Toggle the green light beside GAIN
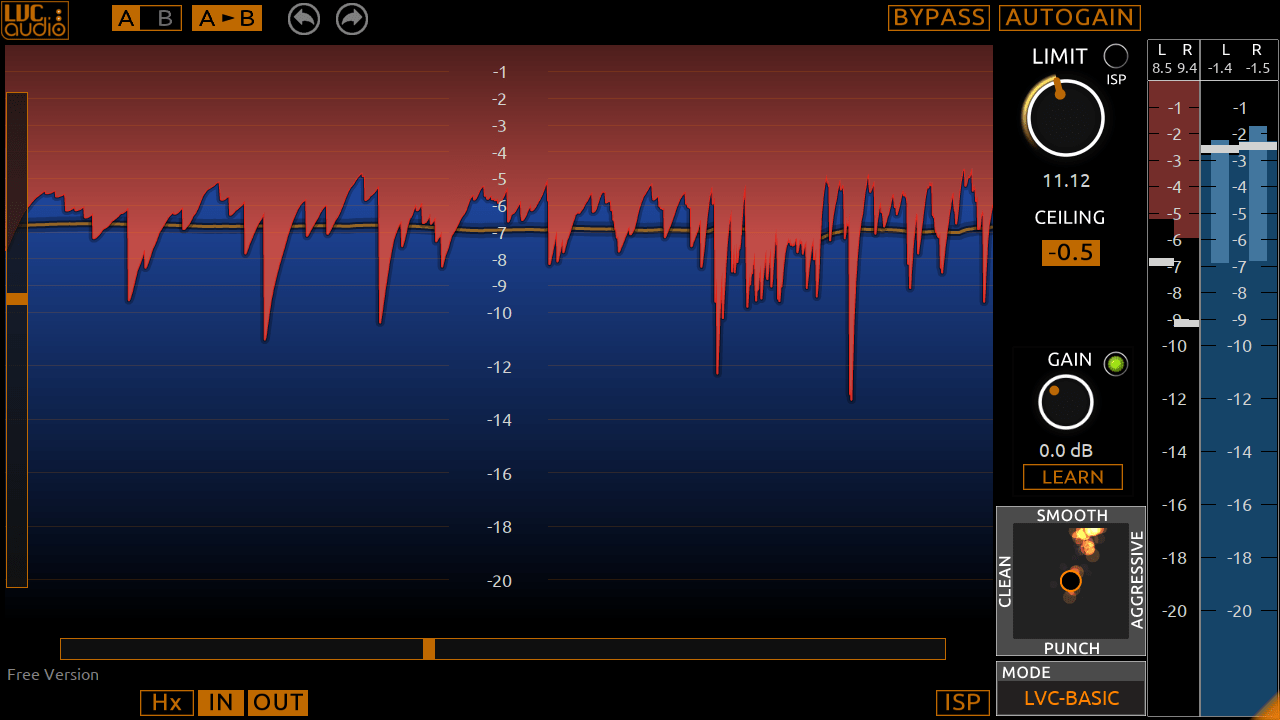Viewport: 1280px width, 720px height. click(x=1115, y=364)
